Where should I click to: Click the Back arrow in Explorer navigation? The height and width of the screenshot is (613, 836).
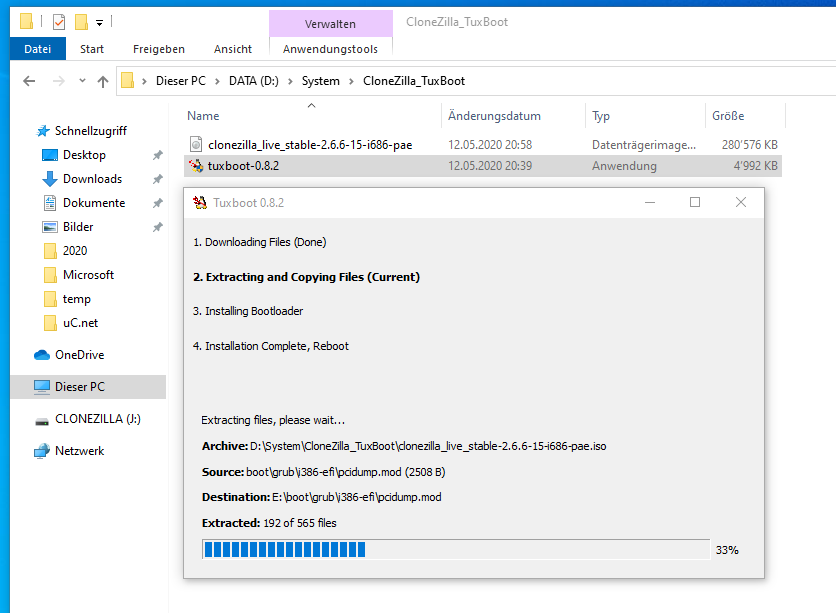tap(29, 81)
